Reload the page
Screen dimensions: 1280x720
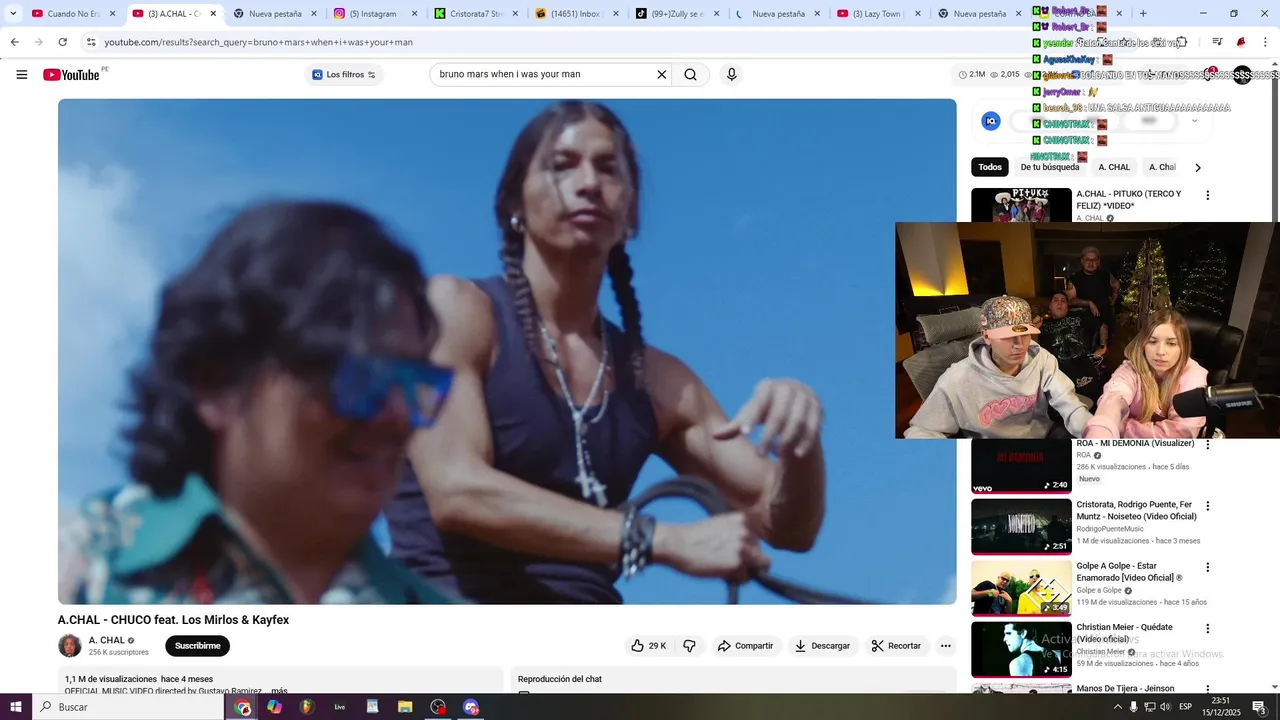click(62, 42)
